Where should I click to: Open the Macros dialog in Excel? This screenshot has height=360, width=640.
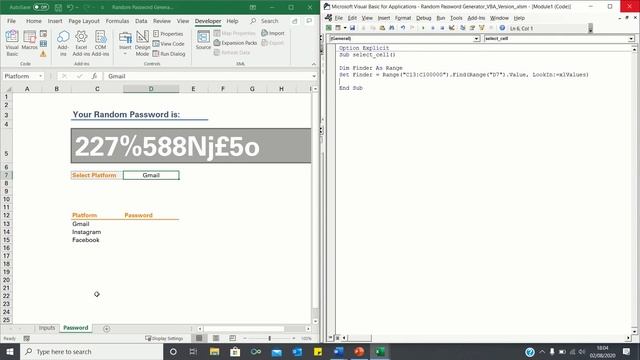click(x=29, y=41)
